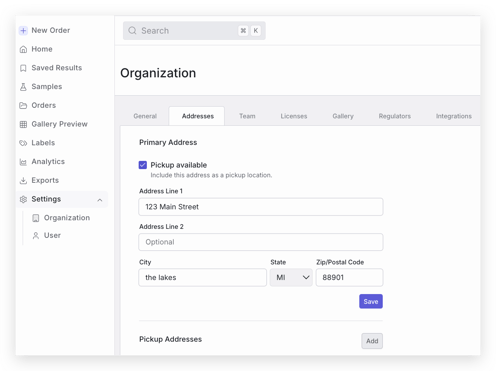Click the User person icon

(x=36, y=236)
